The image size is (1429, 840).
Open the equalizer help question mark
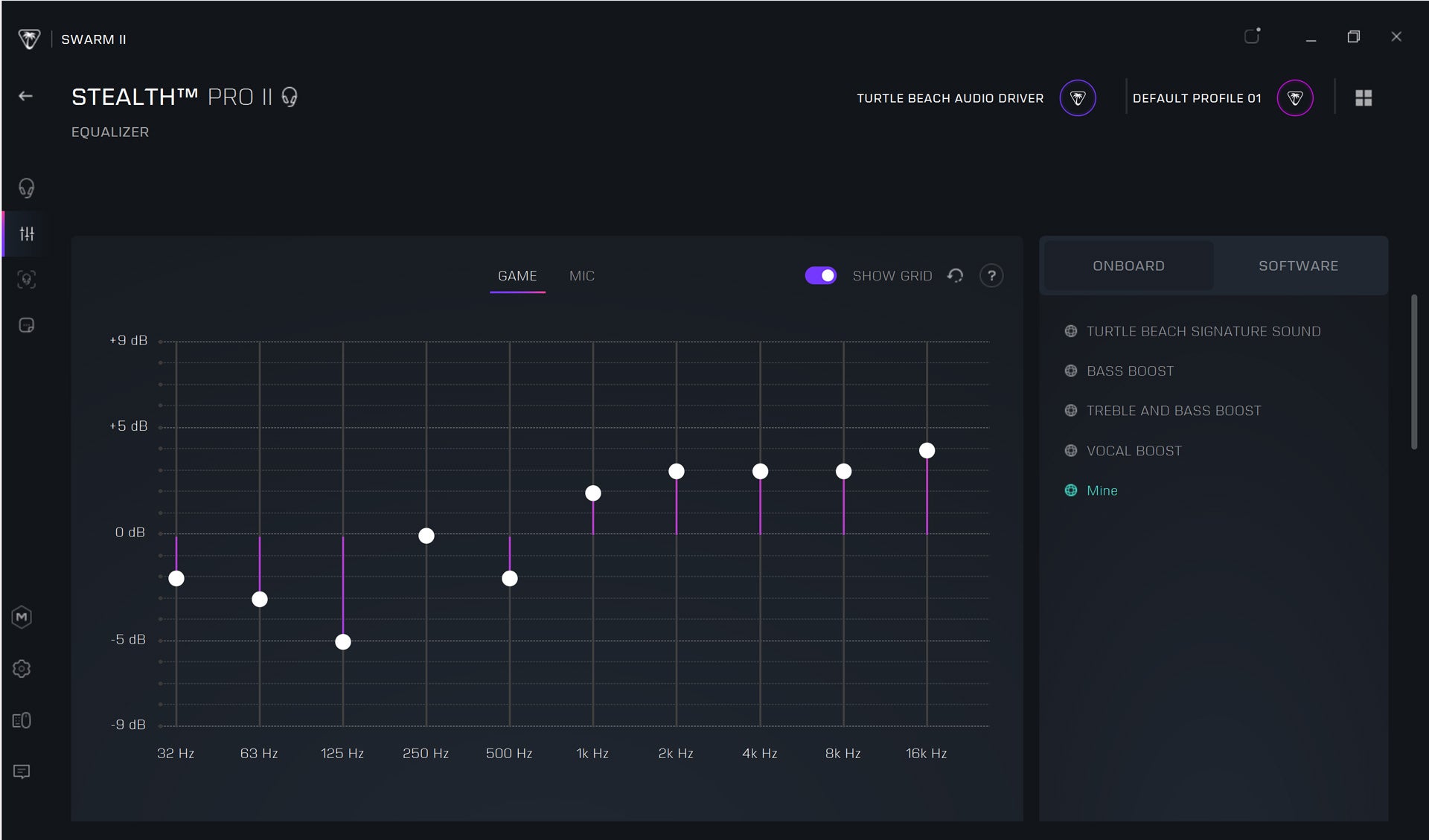(991, 276)
